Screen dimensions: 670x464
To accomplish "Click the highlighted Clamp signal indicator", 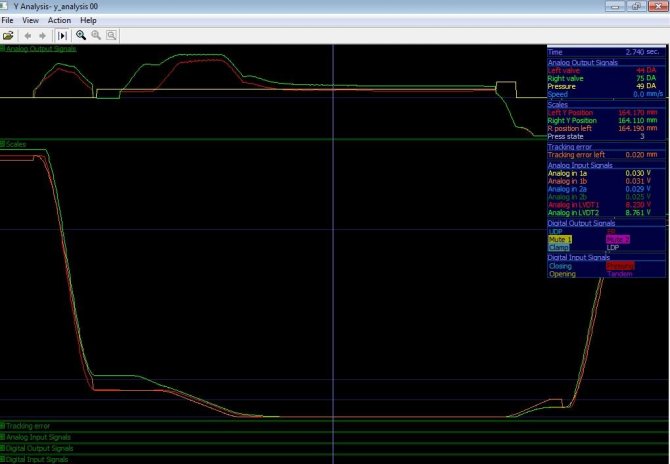I will (558, 247).
